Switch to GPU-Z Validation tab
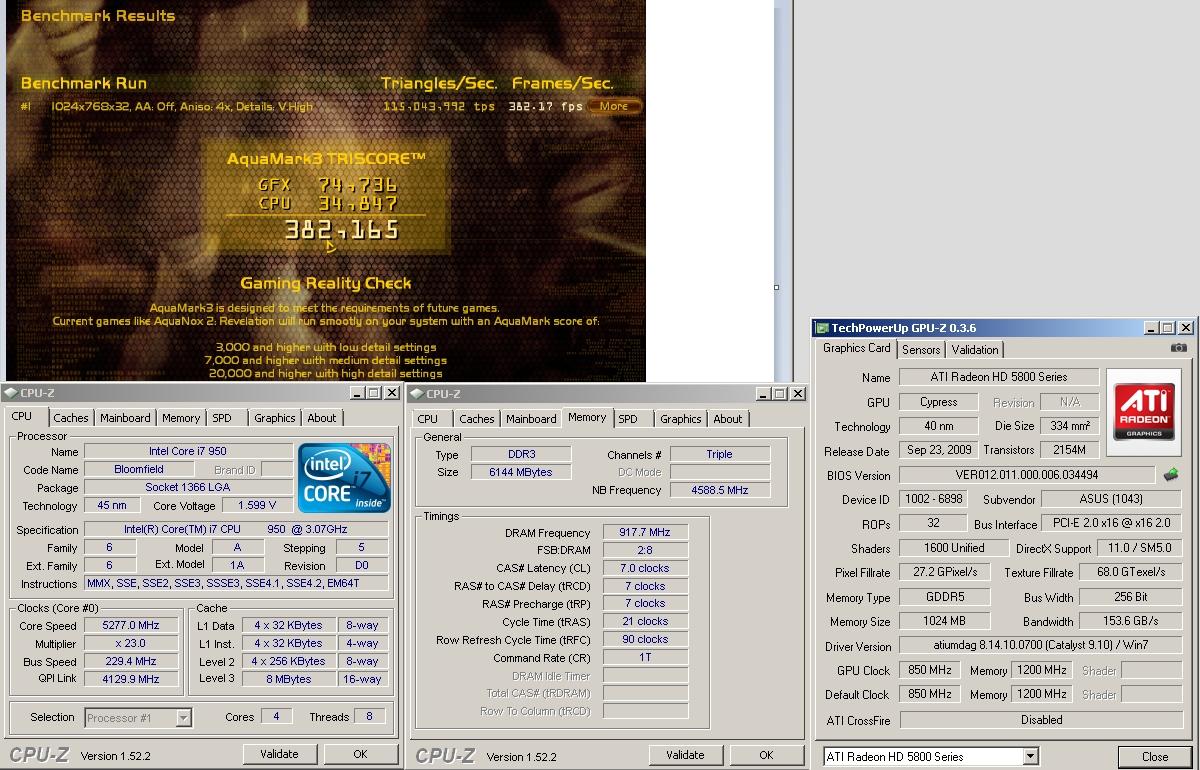Viewport: 1200px width, 770px height. pyautogui.click(x=974, y=349)
